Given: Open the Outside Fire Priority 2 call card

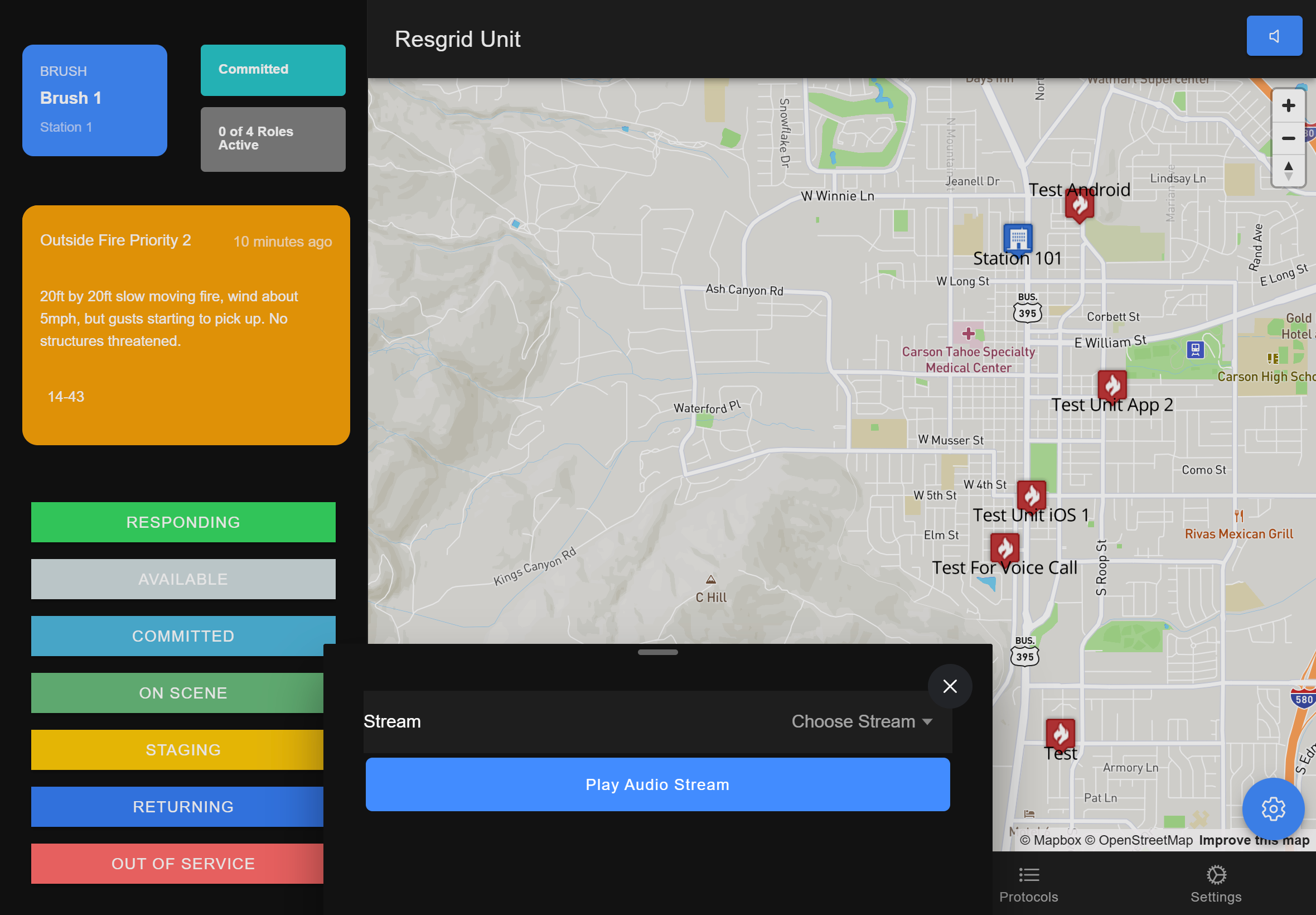Looking at the screenshot, I should click(186, 325).
